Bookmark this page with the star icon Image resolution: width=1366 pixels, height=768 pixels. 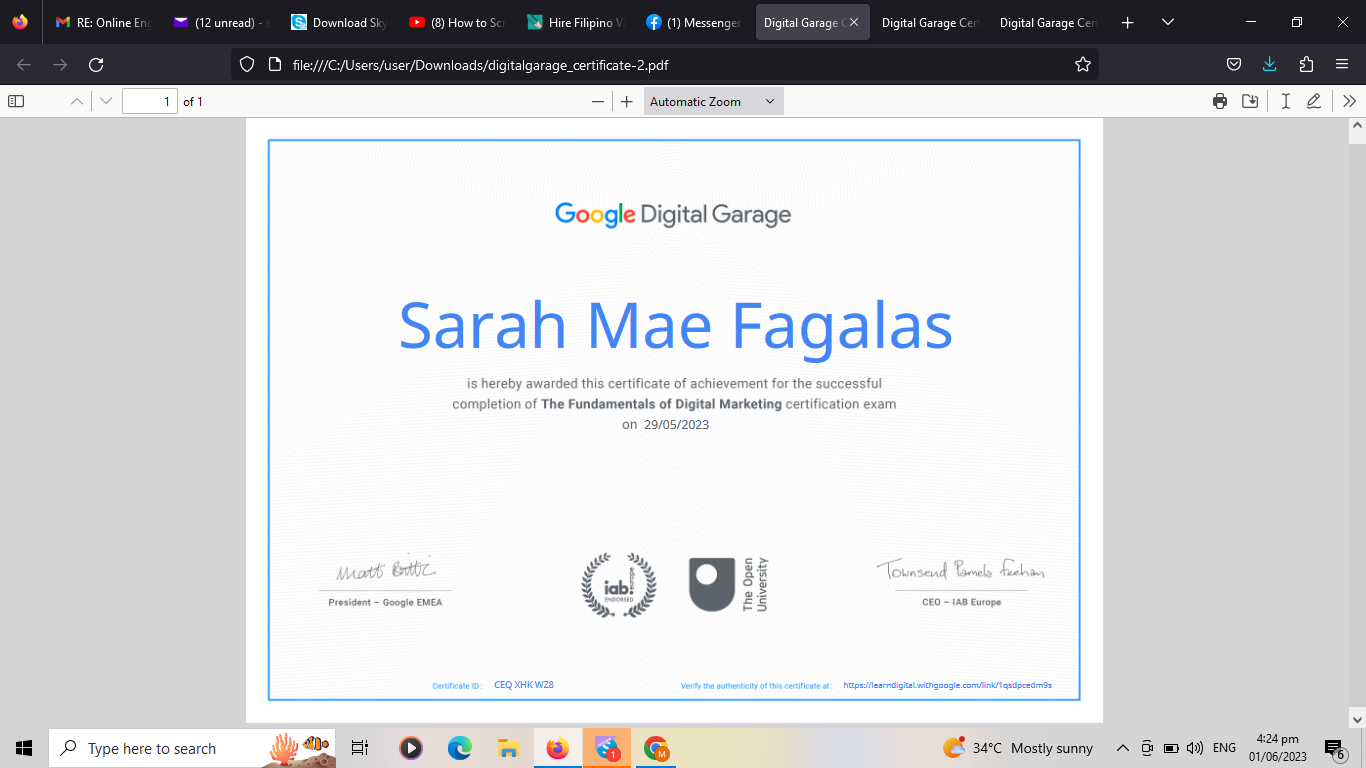tap(1082, 64)
